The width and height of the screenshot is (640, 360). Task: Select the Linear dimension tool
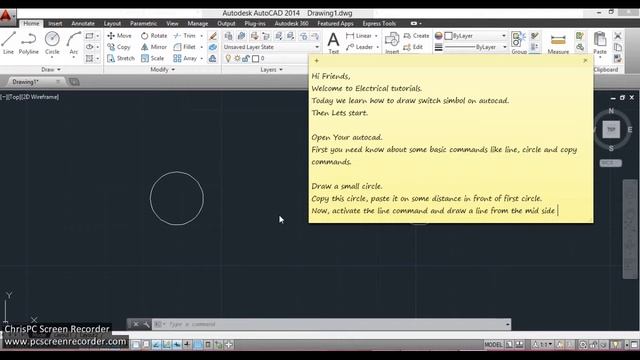tap(359, 36)
